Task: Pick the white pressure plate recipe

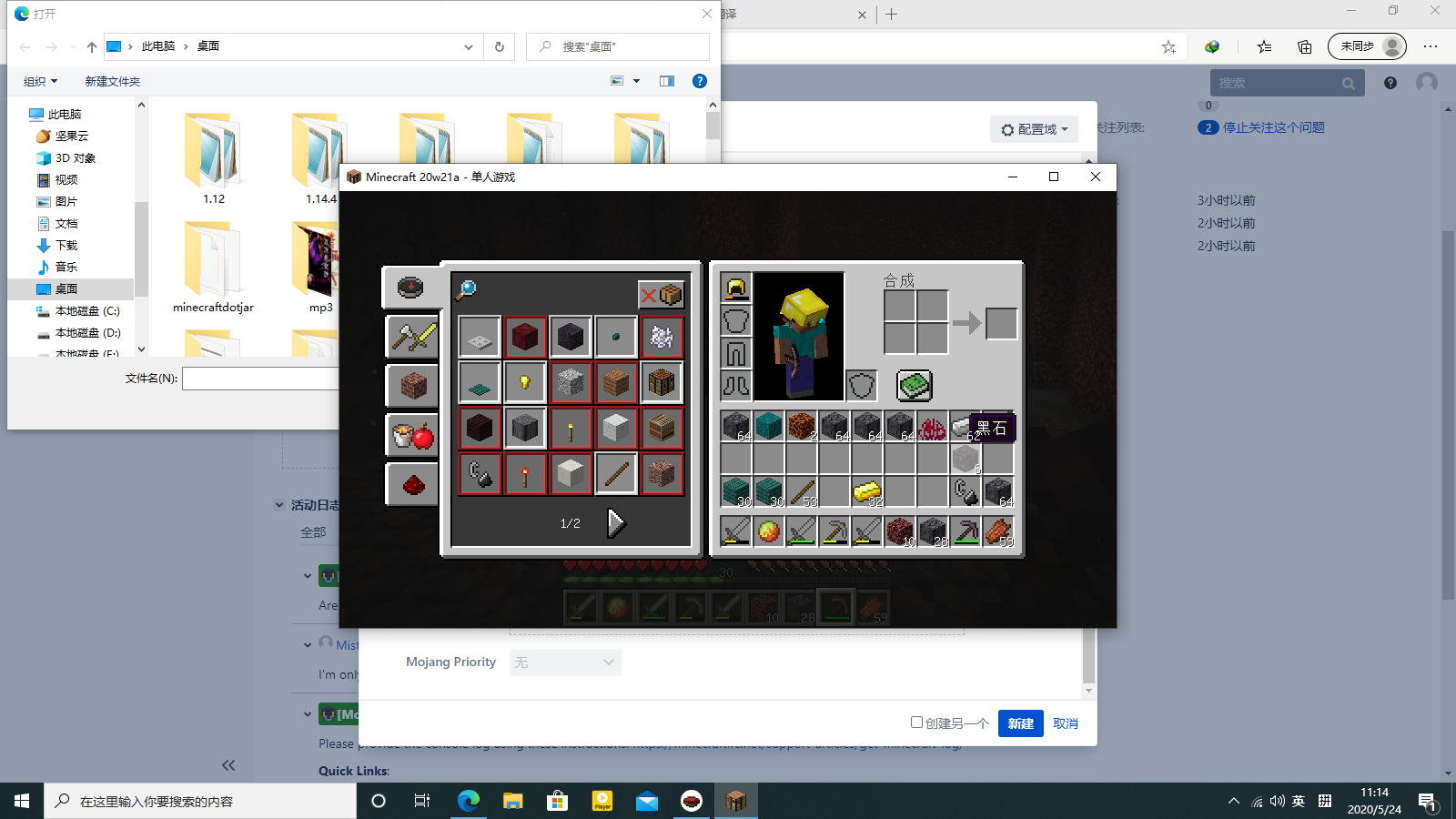Action: pyautogui.click(x=480, y=337)
